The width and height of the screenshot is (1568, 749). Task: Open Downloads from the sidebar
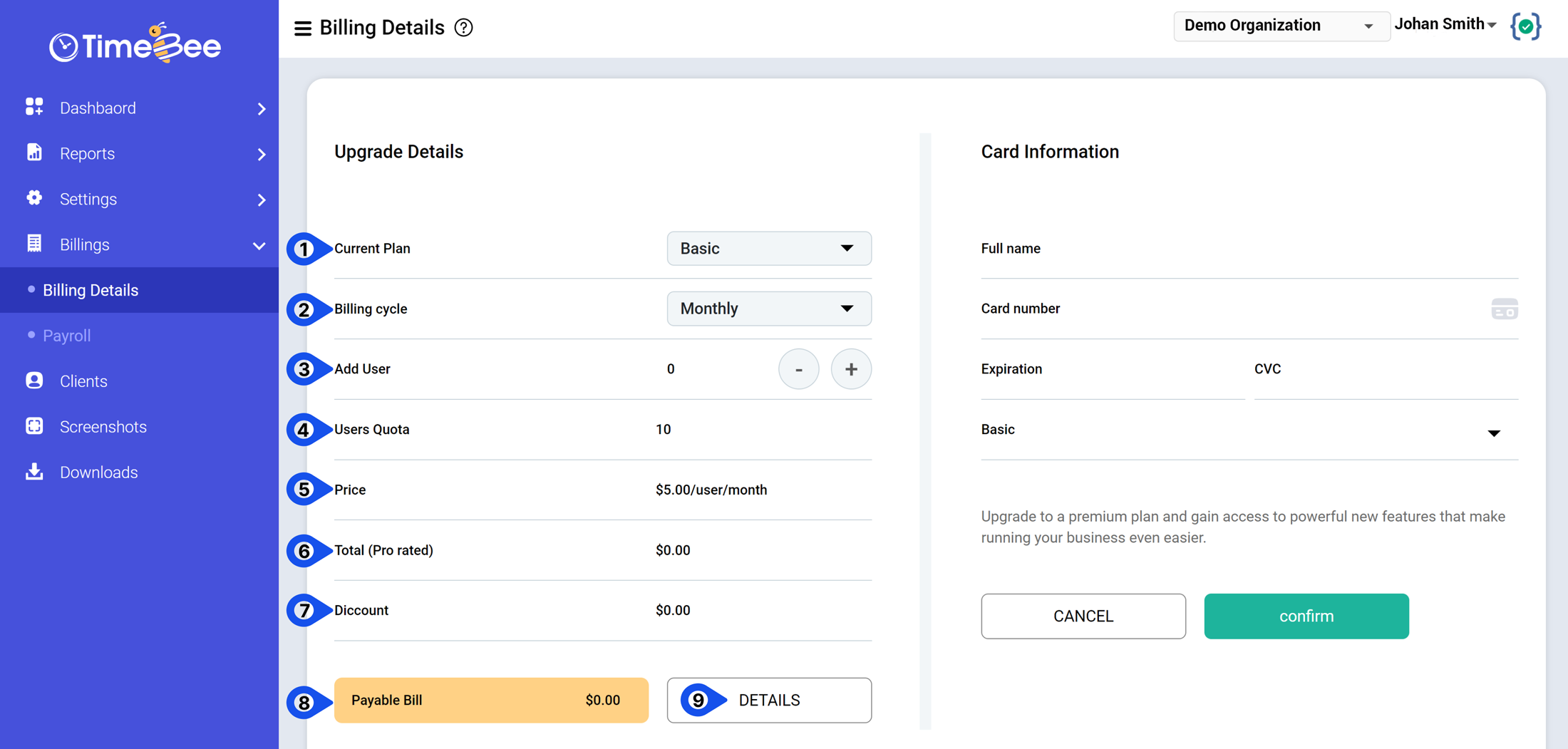coord(98,472)
